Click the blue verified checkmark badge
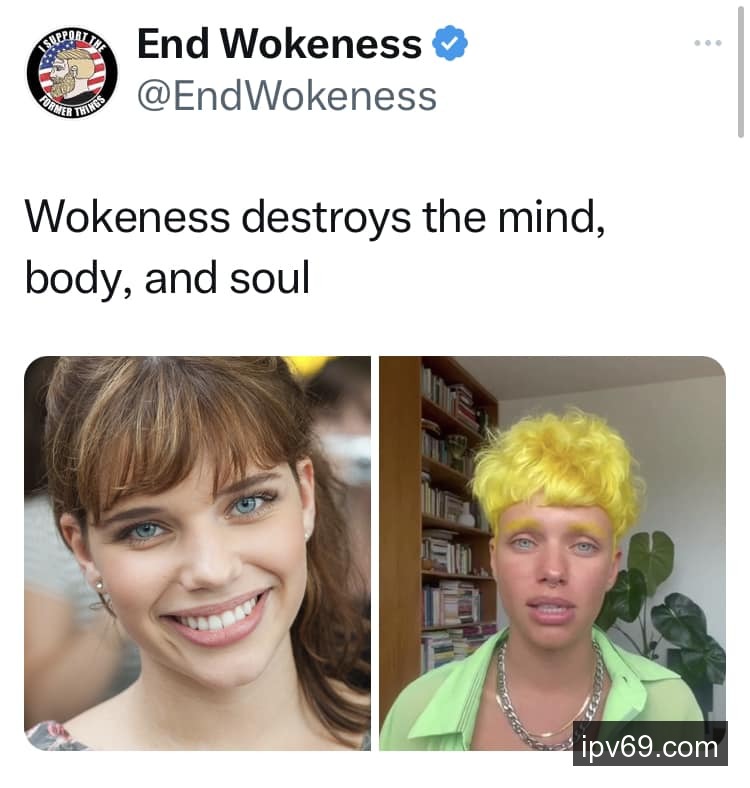This screenshot has height=788, width=750. [x=450, y=43]
